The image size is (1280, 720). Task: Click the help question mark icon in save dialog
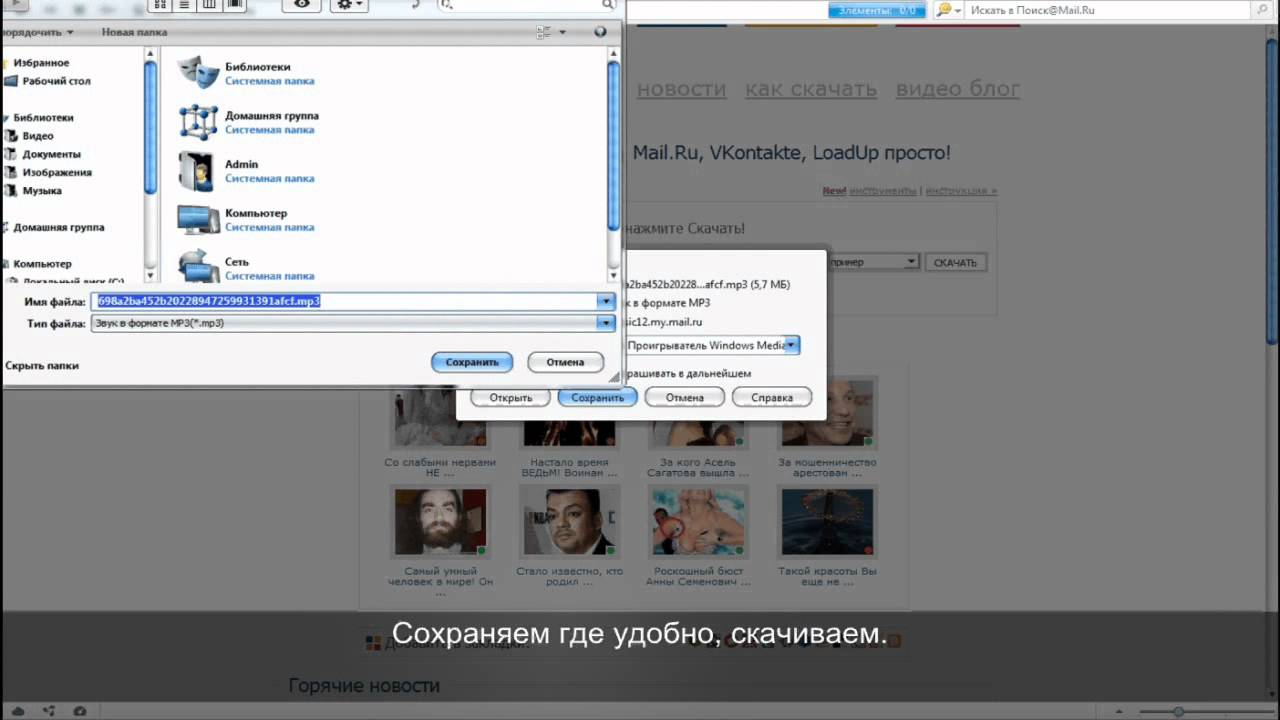[x=600, y=32]
